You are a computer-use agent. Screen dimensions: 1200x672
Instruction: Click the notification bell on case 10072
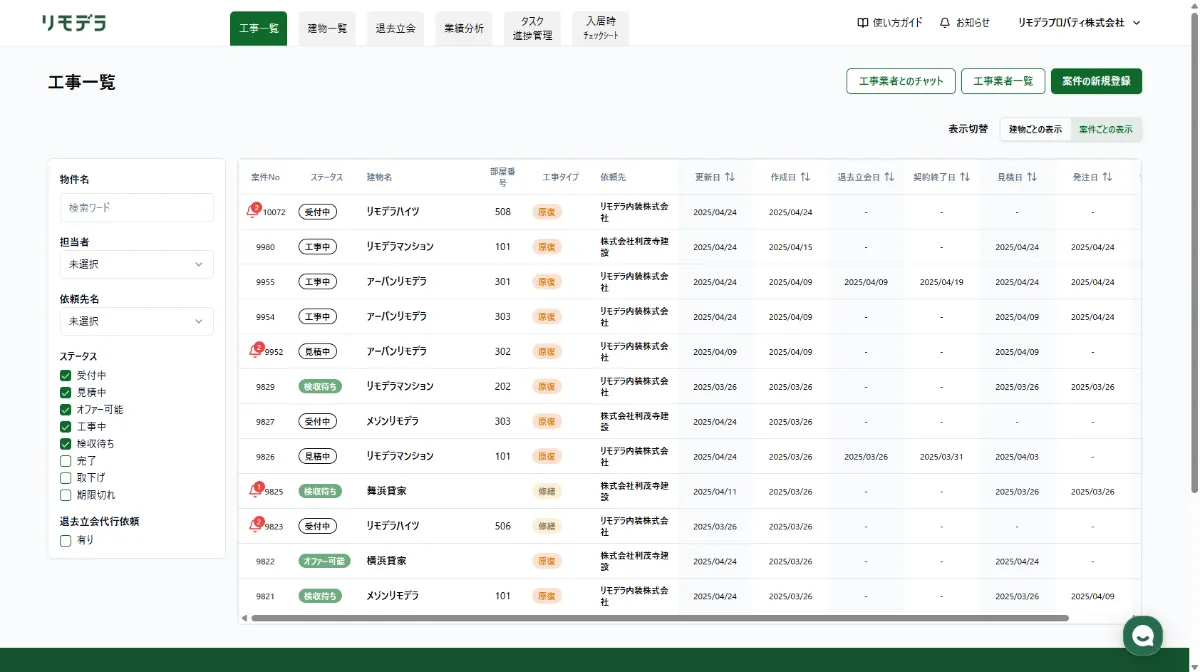pos(253,211)
